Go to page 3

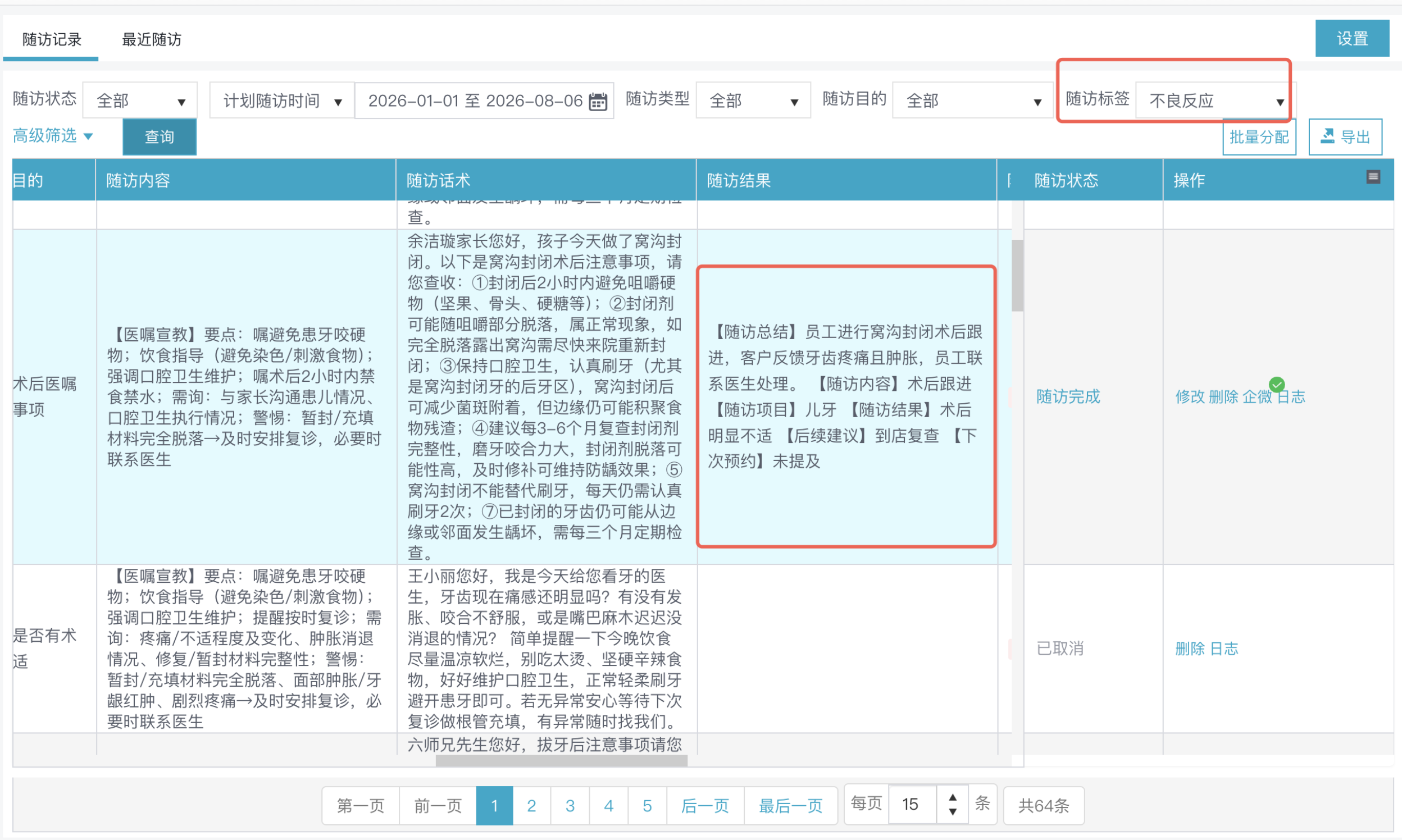point(570,806)
